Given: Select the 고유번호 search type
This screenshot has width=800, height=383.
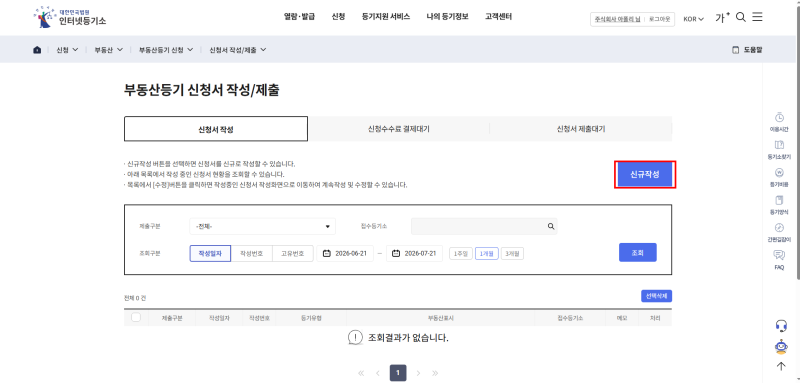Looking at the screenshot, I should pyautogui.click(x=293, y=253).
